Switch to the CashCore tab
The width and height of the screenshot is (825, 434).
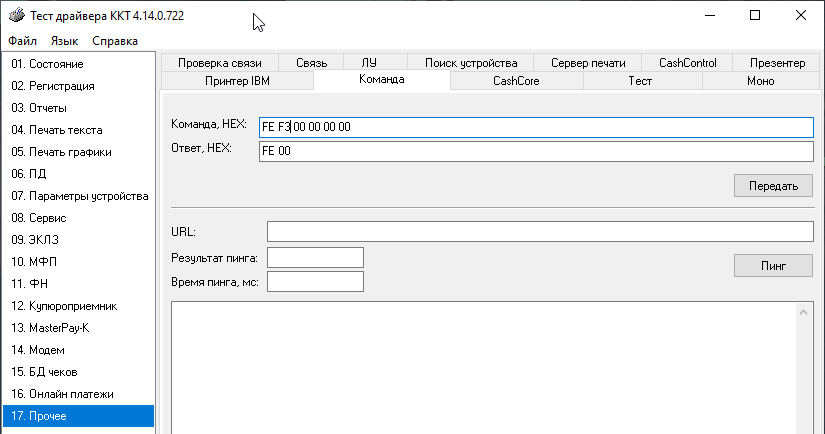point(516,81)
